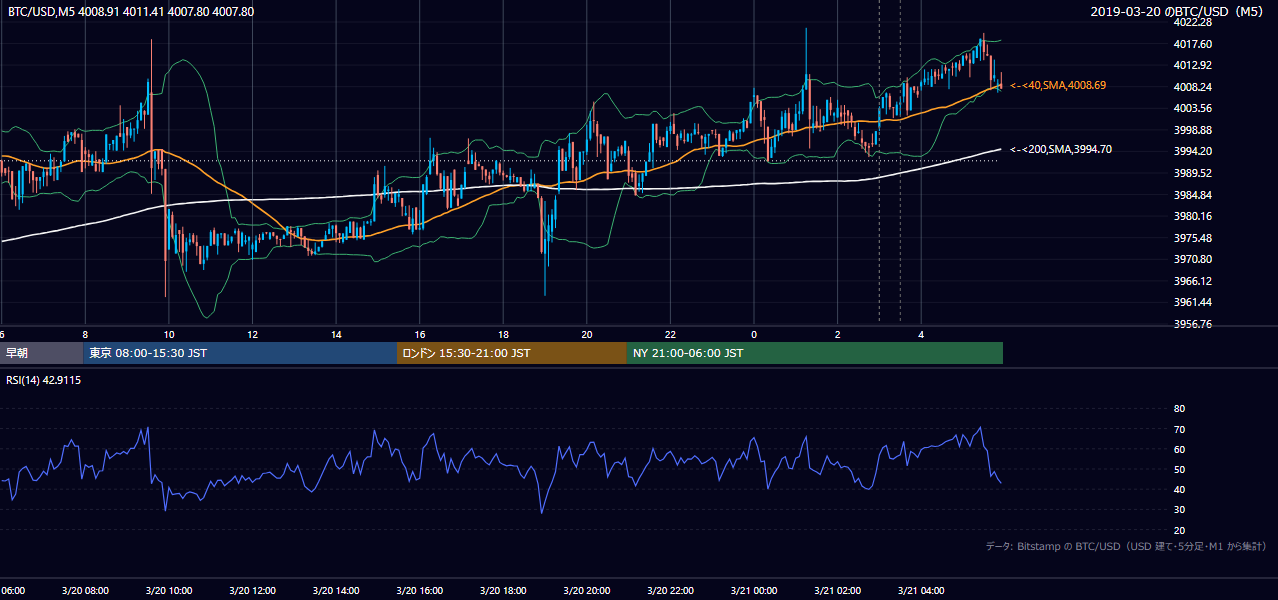Click hour label 12 under the price chart
This screenshot has height=600, width=1278.
coord(253,334)
